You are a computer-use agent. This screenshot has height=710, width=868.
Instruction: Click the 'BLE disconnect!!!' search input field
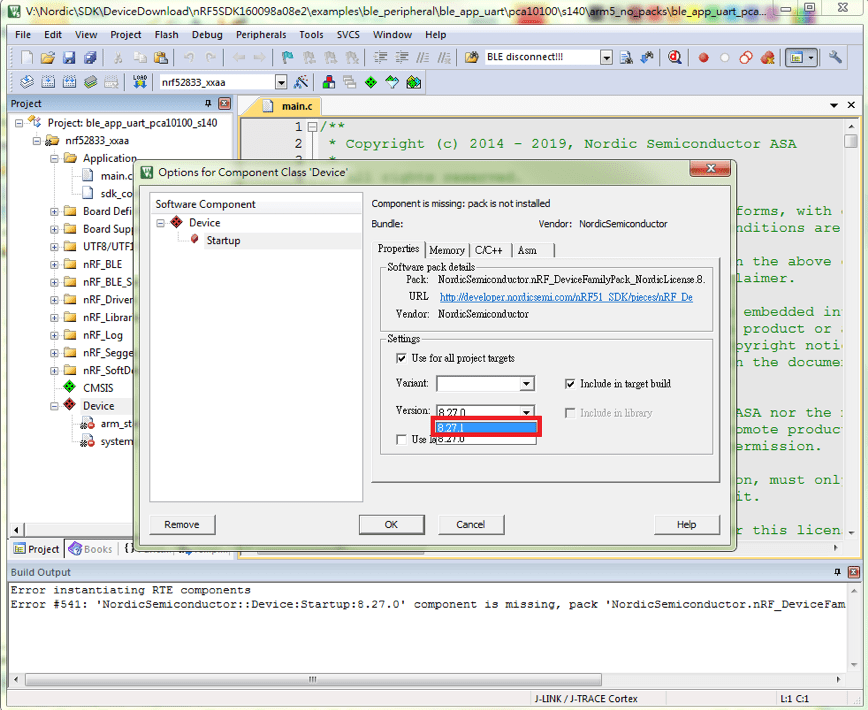541,57
